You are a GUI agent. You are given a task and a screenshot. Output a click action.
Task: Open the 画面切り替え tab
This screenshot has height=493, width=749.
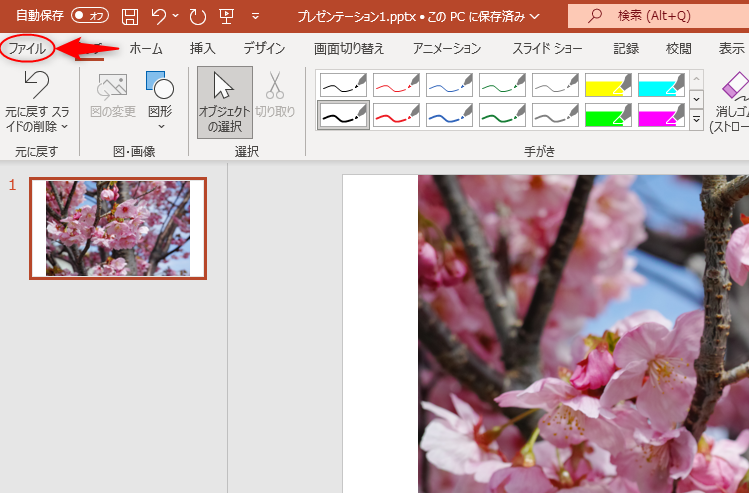349,48
